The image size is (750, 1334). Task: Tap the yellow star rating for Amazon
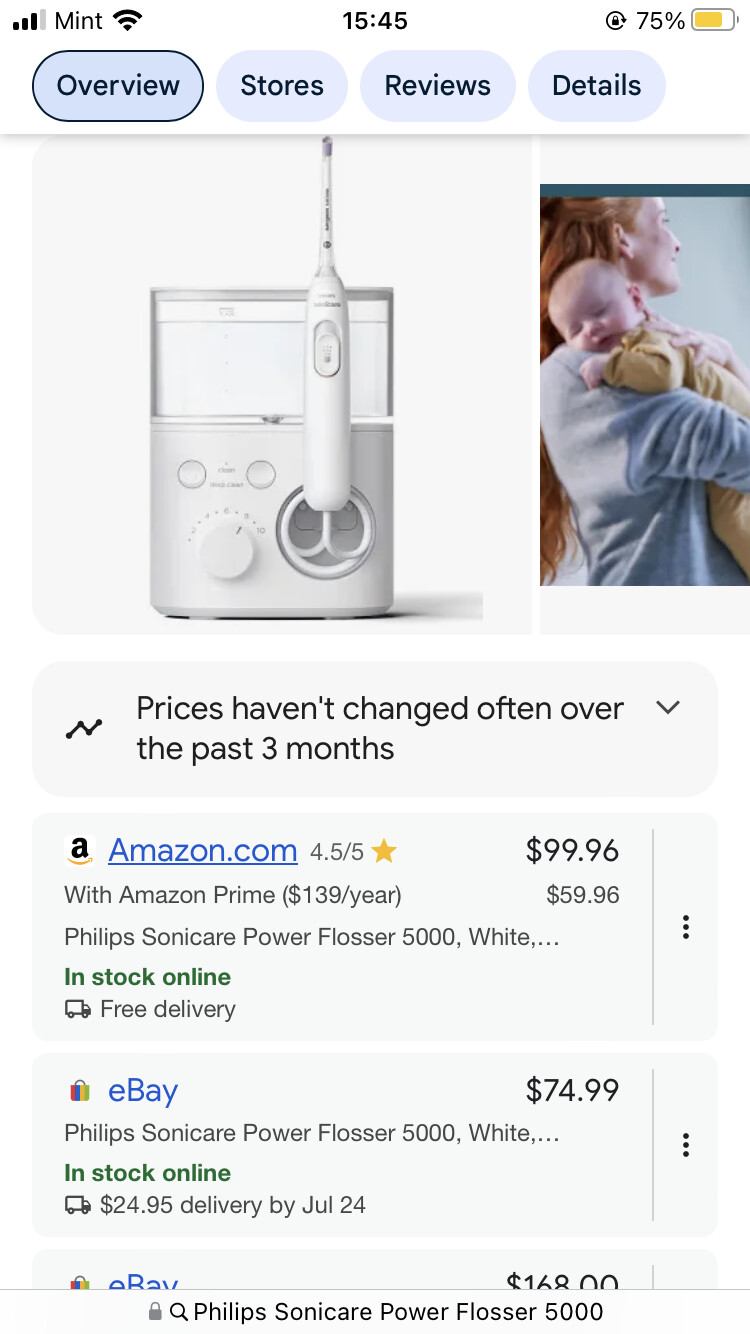(x=384, y=852)
